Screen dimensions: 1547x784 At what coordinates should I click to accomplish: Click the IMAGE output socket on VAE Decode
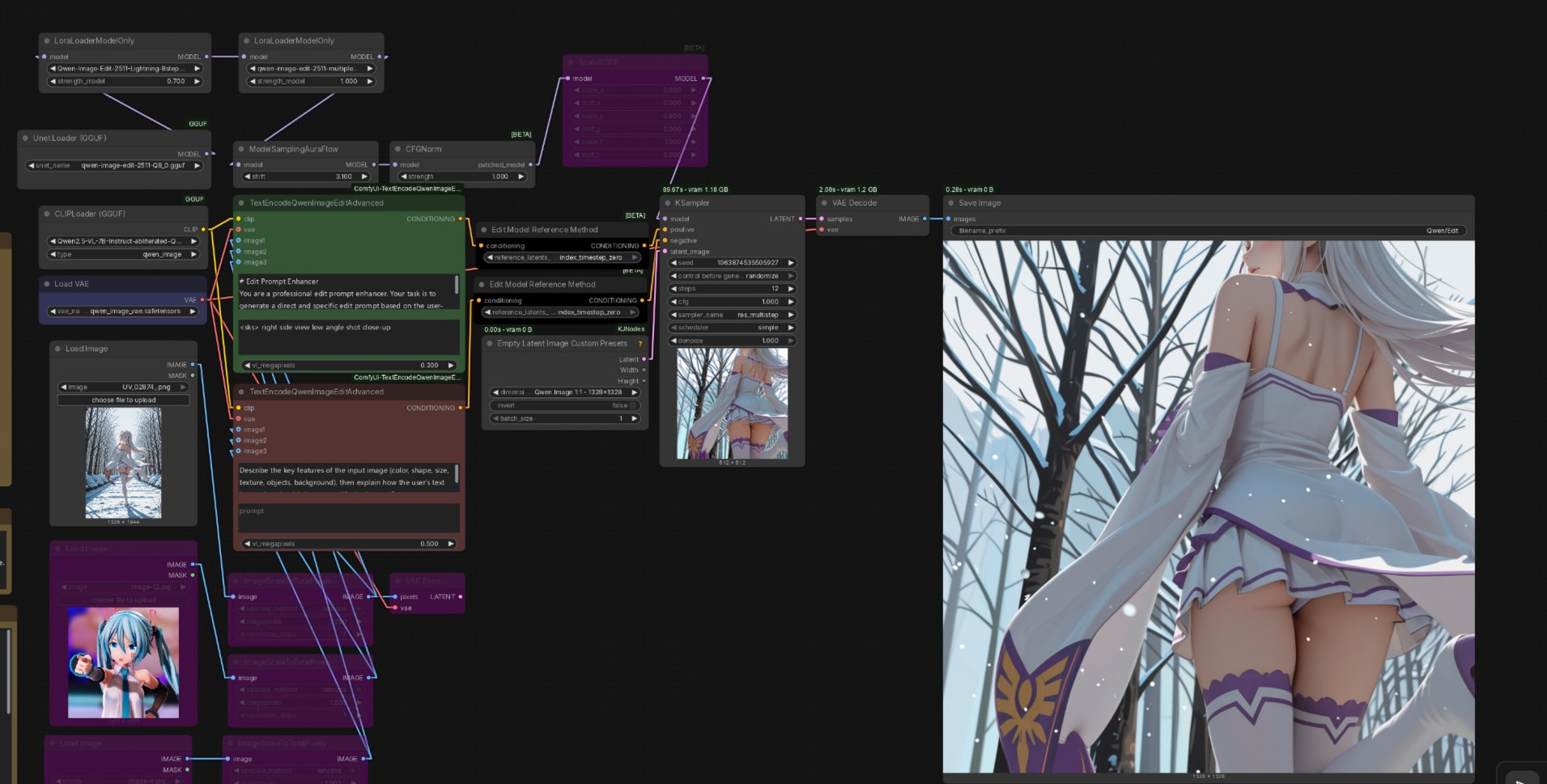click(924, 218)
